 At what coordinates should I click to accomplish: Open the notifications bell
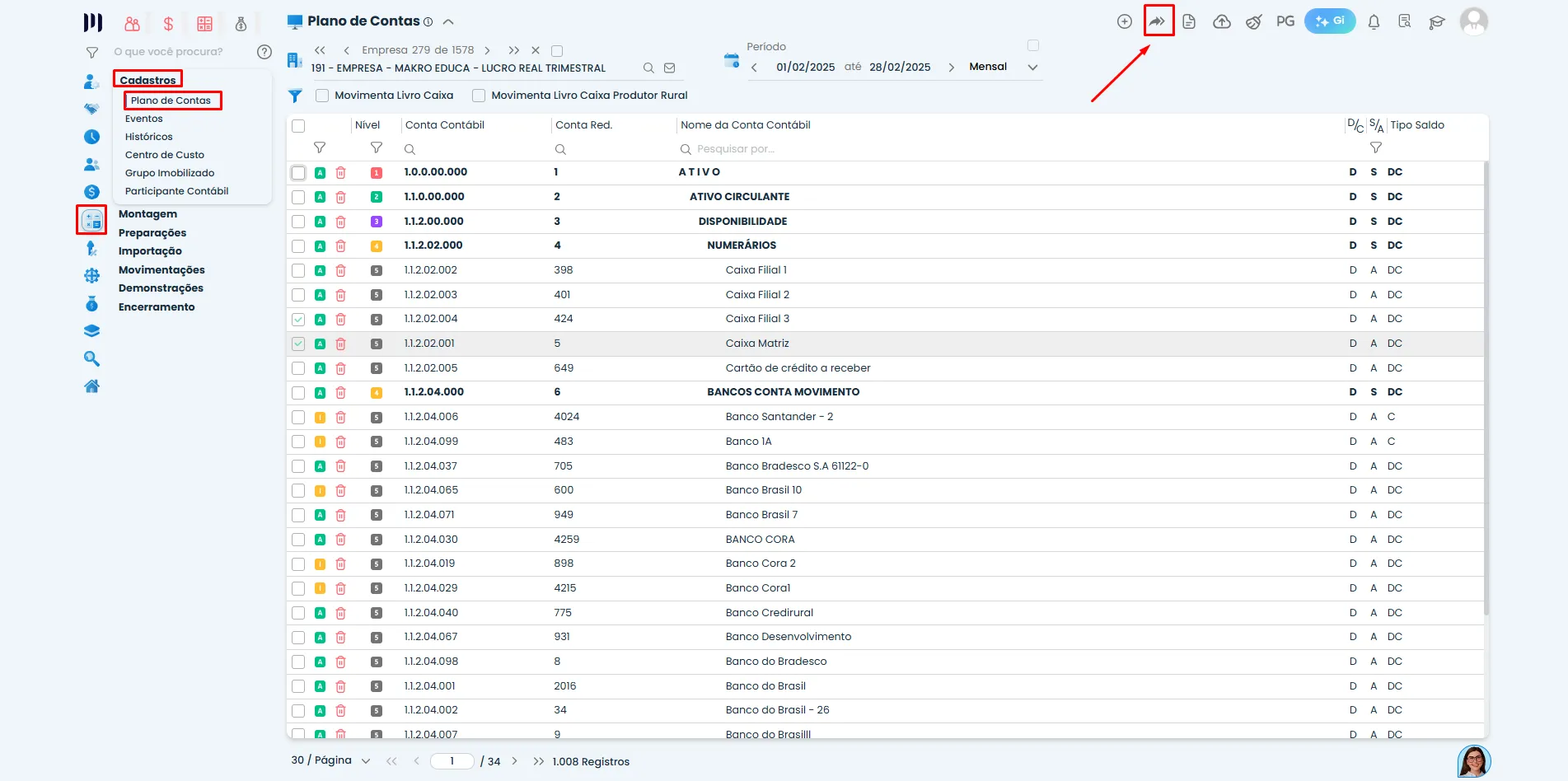(1374, 22)
